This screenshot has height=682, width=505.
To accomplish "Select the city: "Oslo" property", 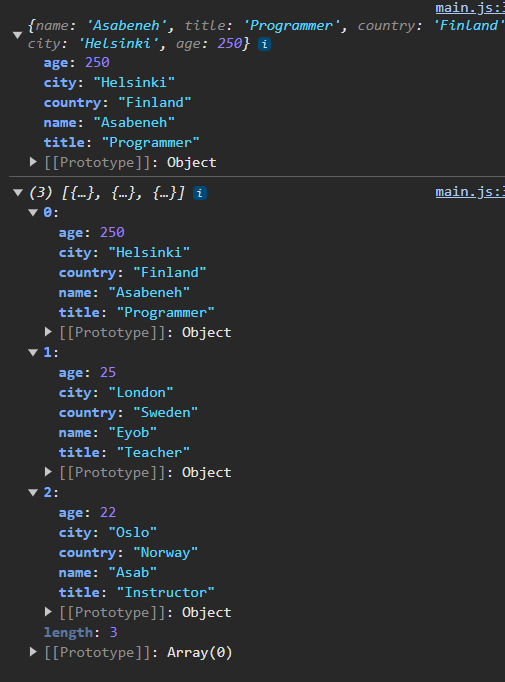I will click(x=108, y=532).
